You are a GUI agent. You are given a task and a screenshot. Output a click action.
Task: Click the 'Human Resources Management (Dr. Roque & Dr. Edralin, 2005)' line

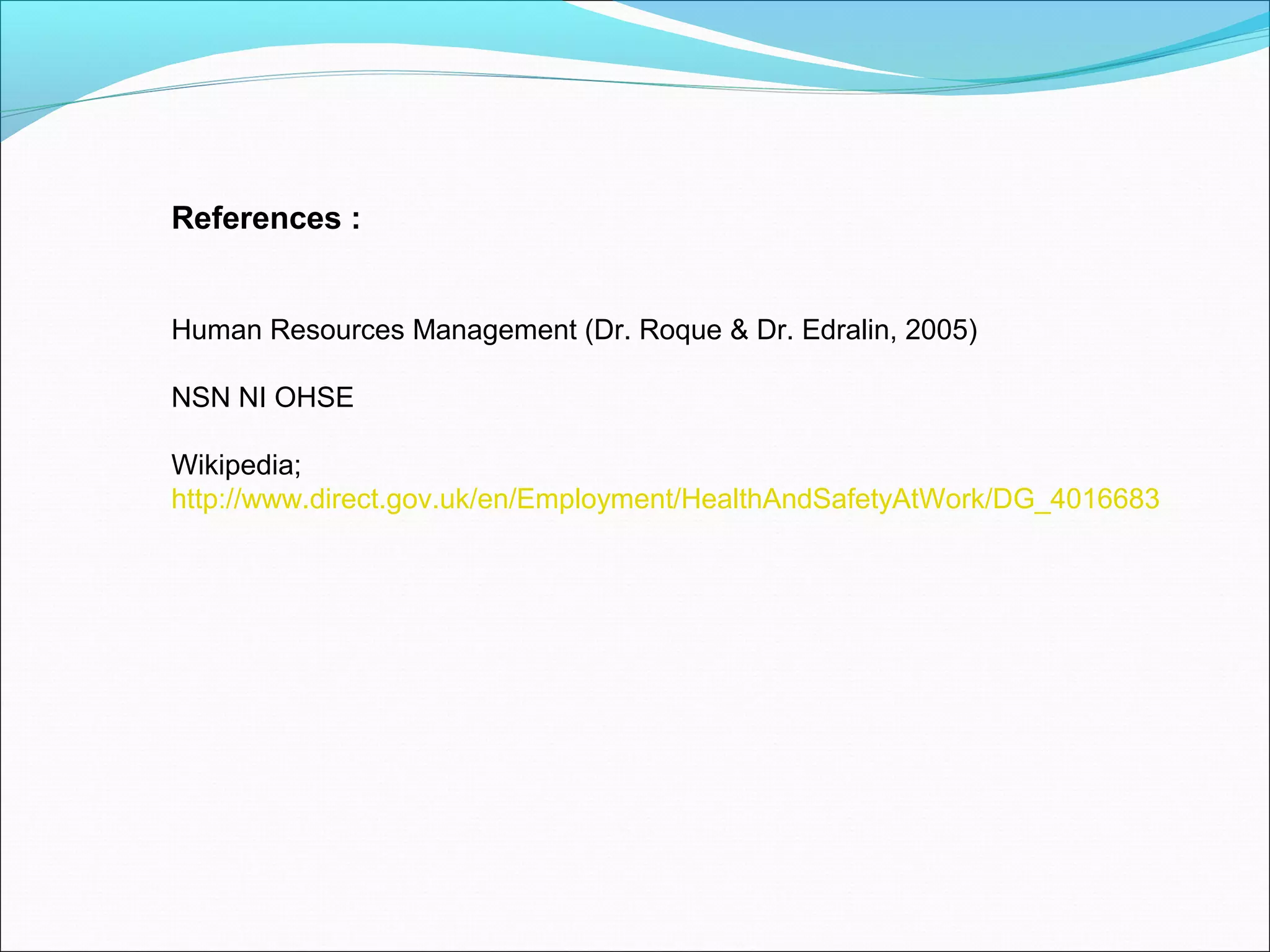point(574,330)
